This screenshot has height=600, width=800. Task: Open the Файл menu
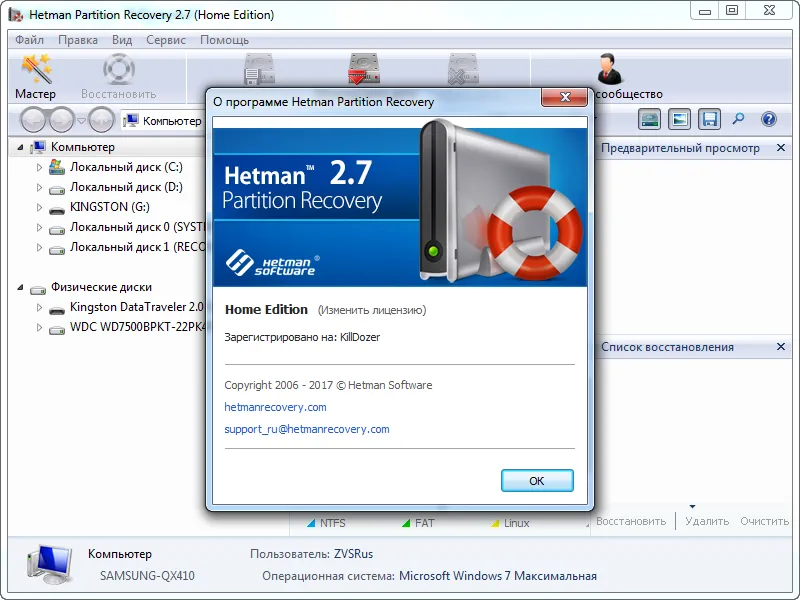point(30,40)
